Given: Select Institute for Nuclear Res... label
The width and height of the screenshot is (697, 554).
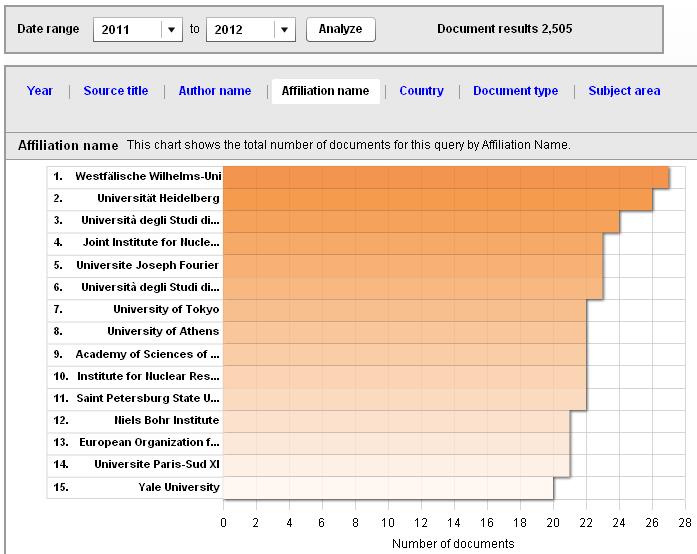Looking at the screenshot, I should click(148, 376).
